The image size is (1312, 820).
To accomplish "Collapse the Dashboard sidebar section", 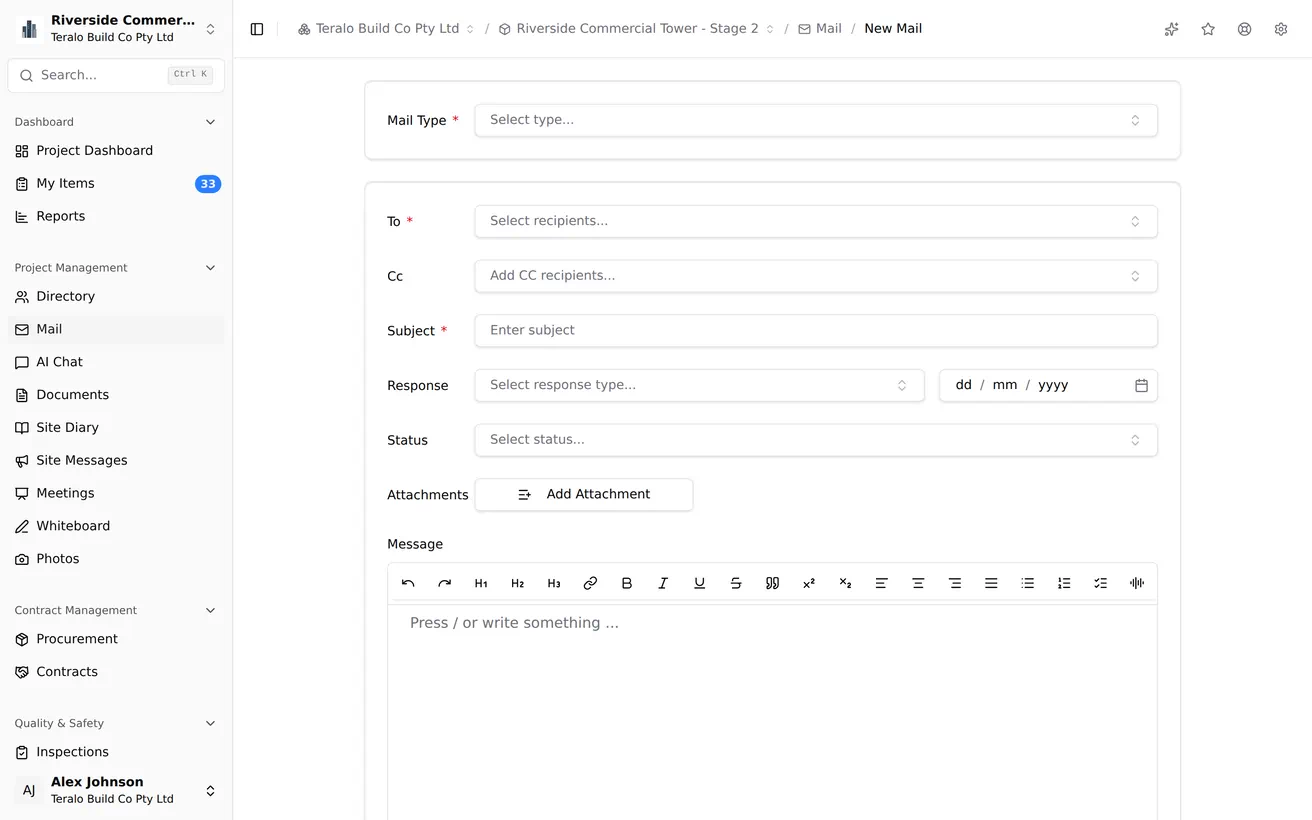I will [210, 122].
